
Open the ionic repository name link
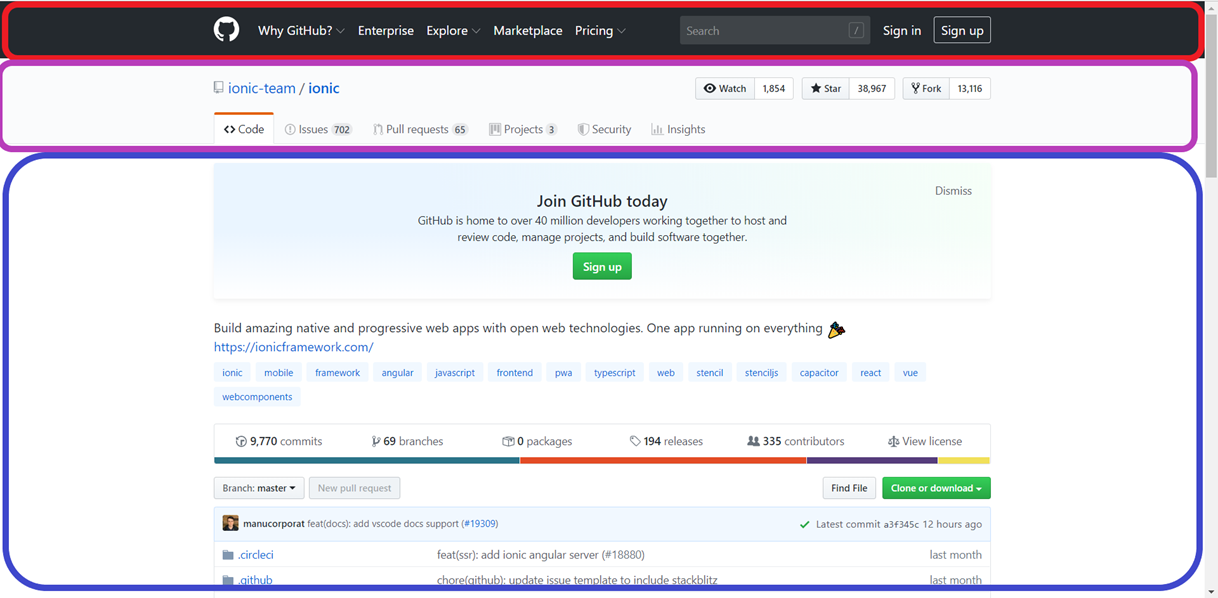click(x=324, y=88)
